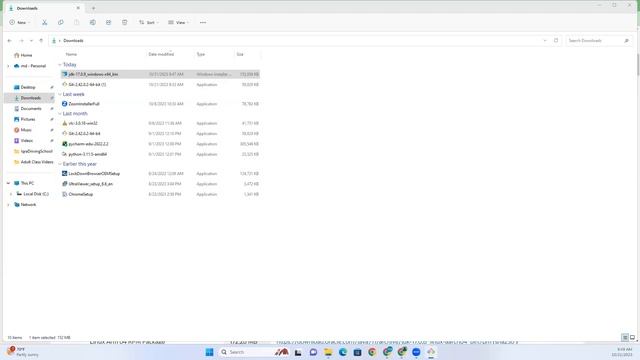The height and width of the screenshot is (360, 640).
Task: Open the weather widget on taskbar
Action: [x=22, y=352]
